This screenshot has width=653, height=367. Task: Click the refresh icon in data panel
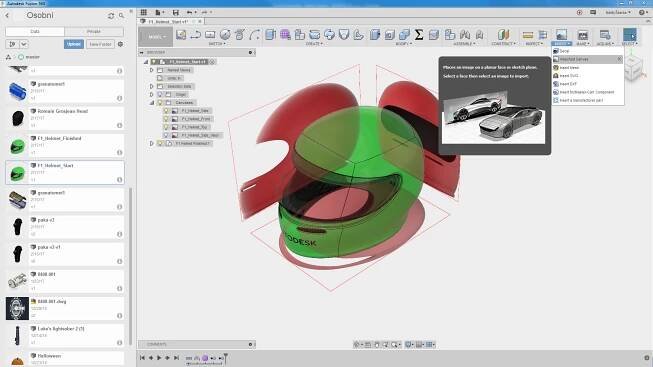point(111,16)
